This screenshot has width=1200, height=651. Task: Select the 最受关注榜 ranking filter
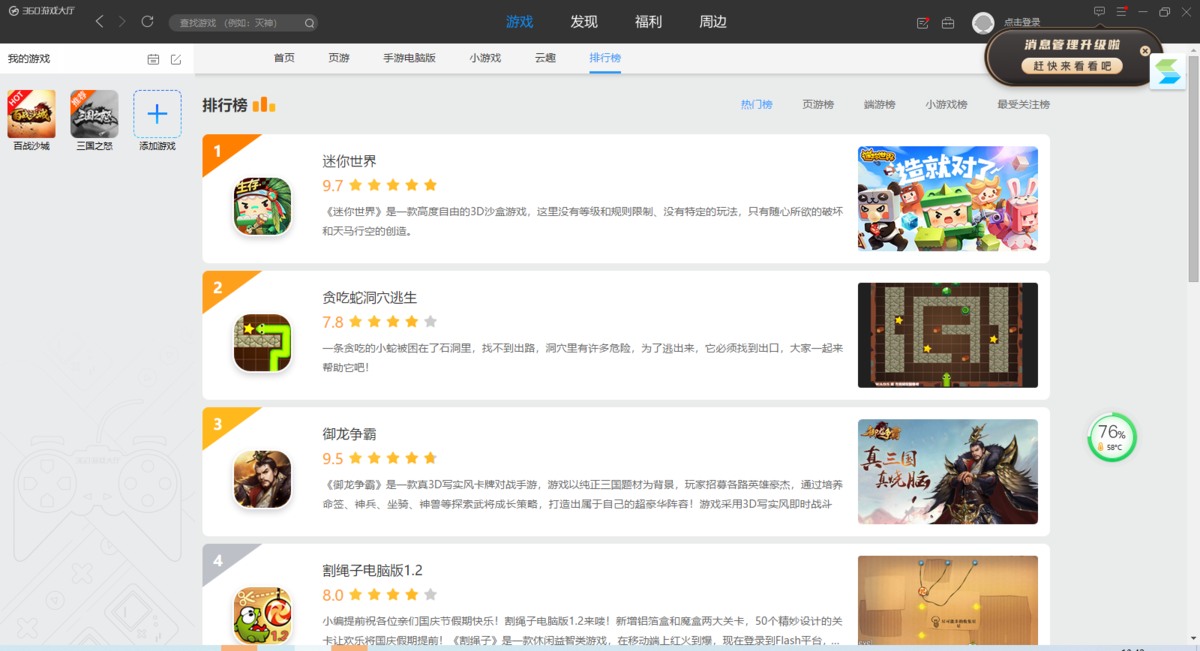point(1024,104)
